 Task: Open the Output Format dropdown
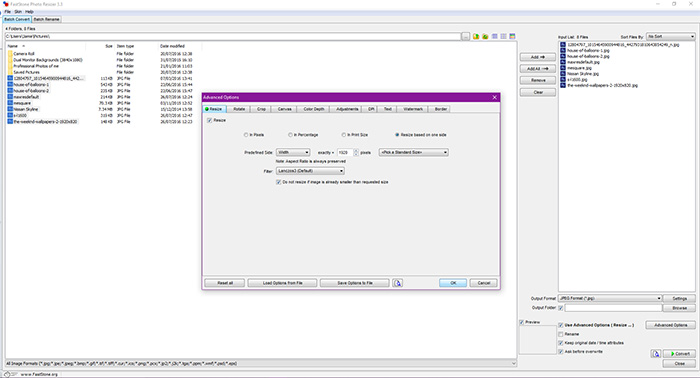(610, 298)
